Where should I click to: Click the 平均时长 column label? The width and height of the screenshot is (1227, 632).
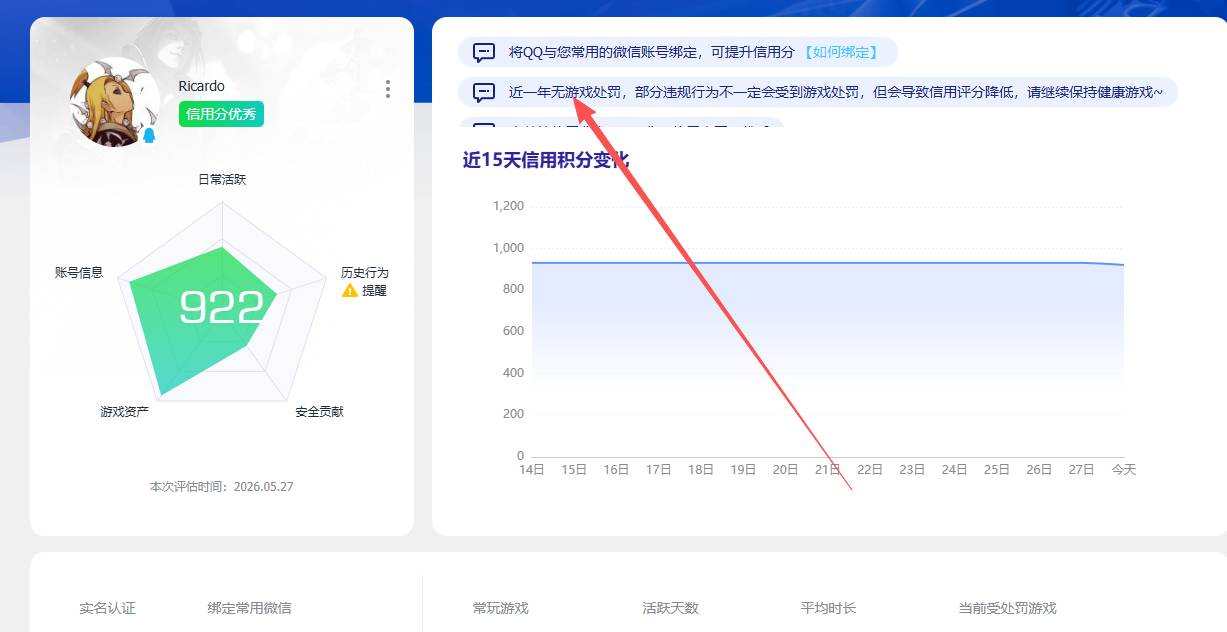(x=828, y=608)
